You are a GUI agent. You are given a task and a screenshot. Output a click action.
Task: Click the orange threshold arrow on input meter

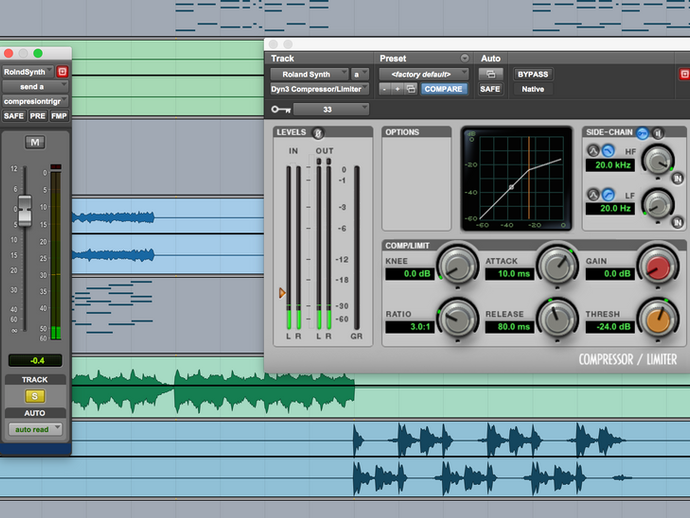[282, 293]
